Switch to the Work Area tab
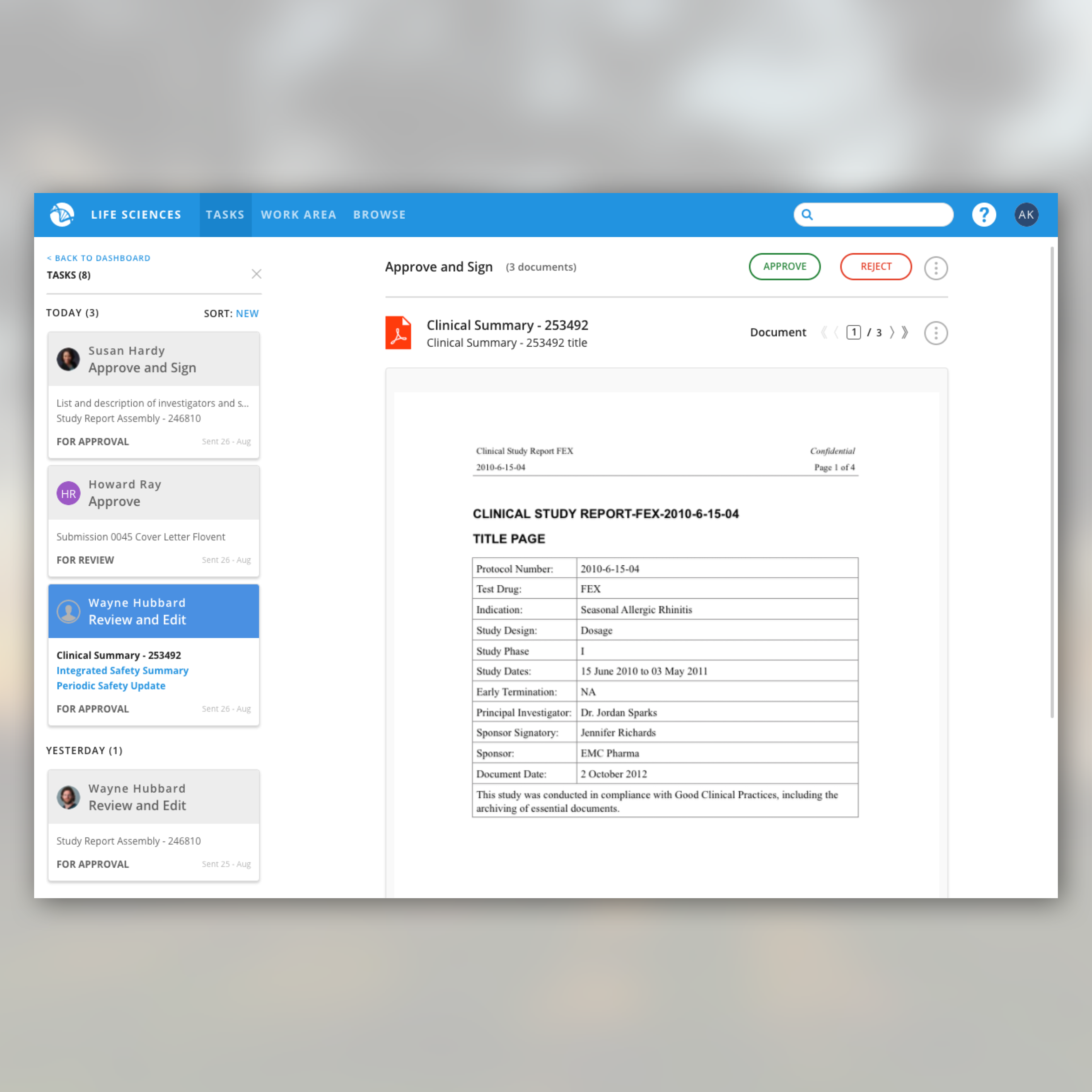This screenshot has width=1092, height=1092. pyautogui.click(x=298, y=215)
